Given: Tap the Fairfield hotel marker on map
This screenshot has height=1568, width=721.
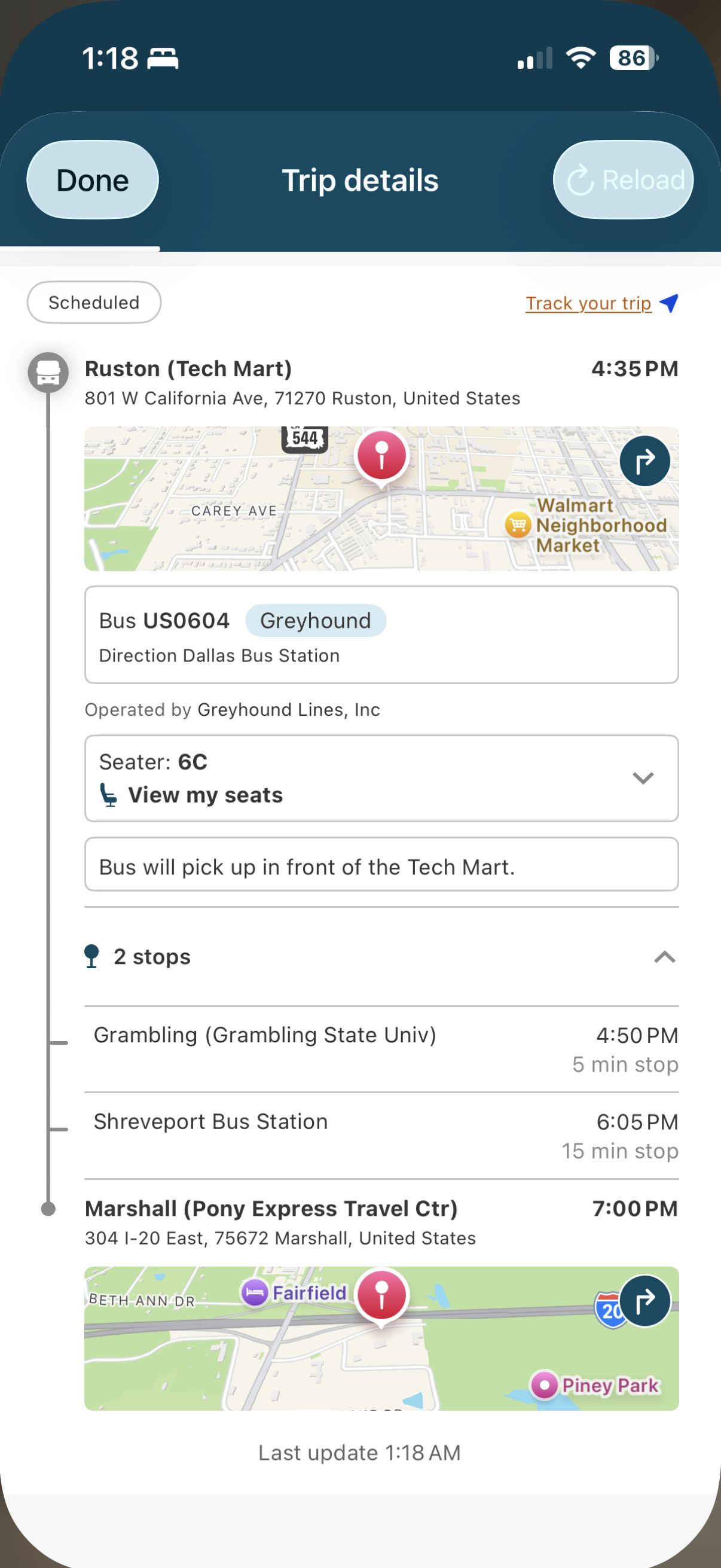Looking at the screenshot, I should point(255,1292).
